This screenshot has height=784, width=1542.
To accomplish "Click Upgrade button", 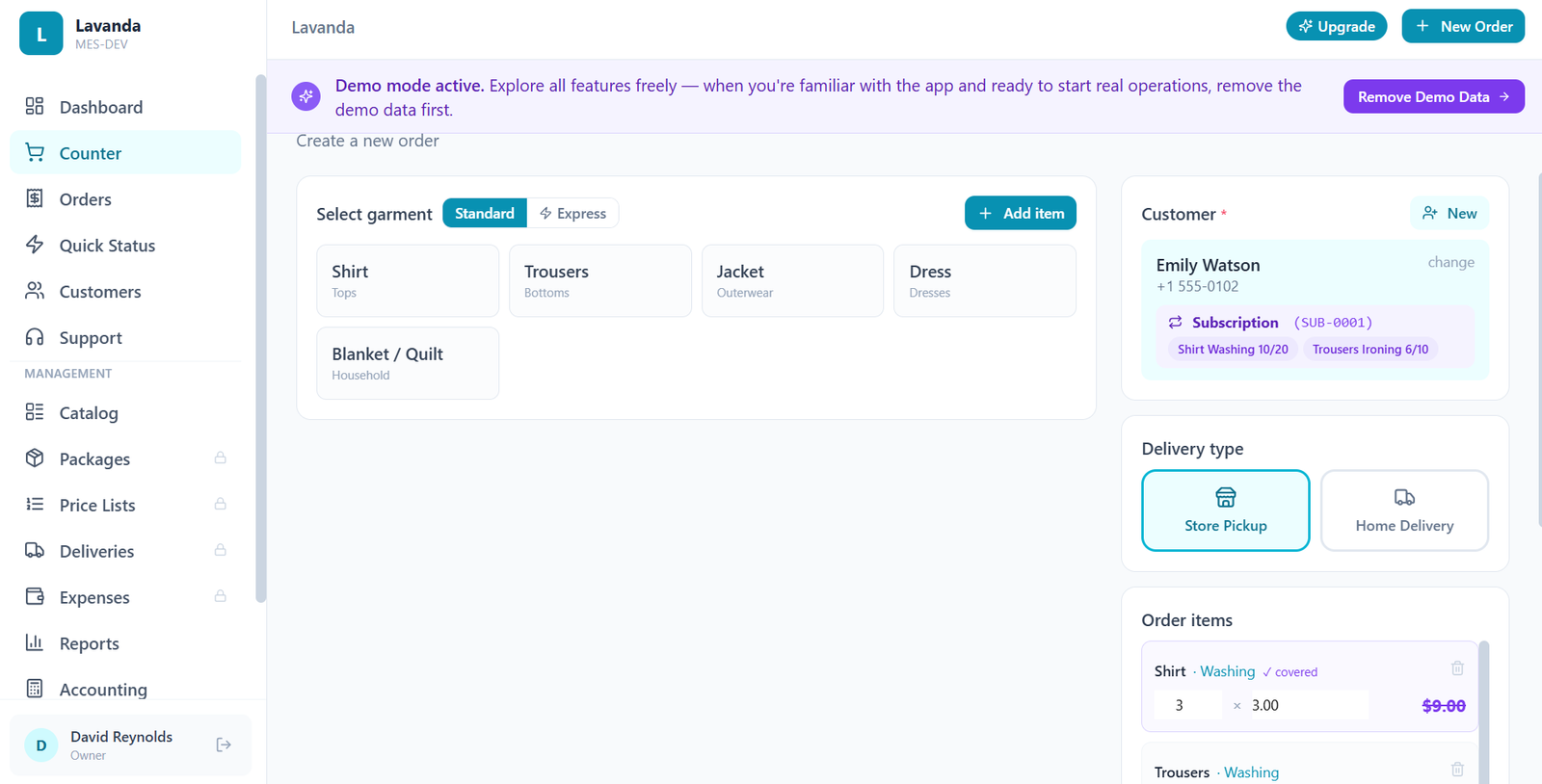I will 1337,26.
